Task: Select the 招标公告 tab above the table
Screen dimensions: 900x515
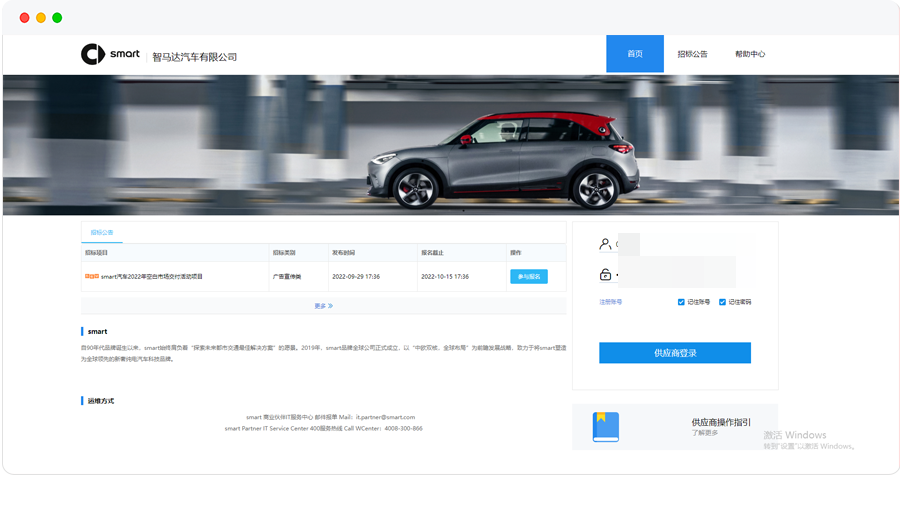Action: point(102,233)
